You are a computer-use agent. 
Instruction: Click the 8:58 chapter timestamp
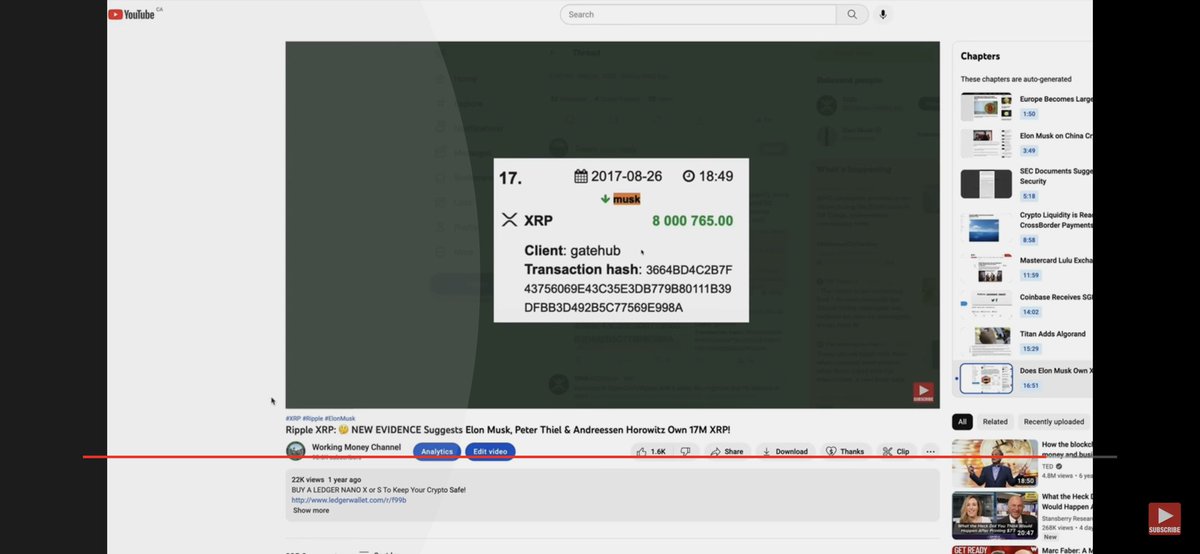(x=1029, y=240)
